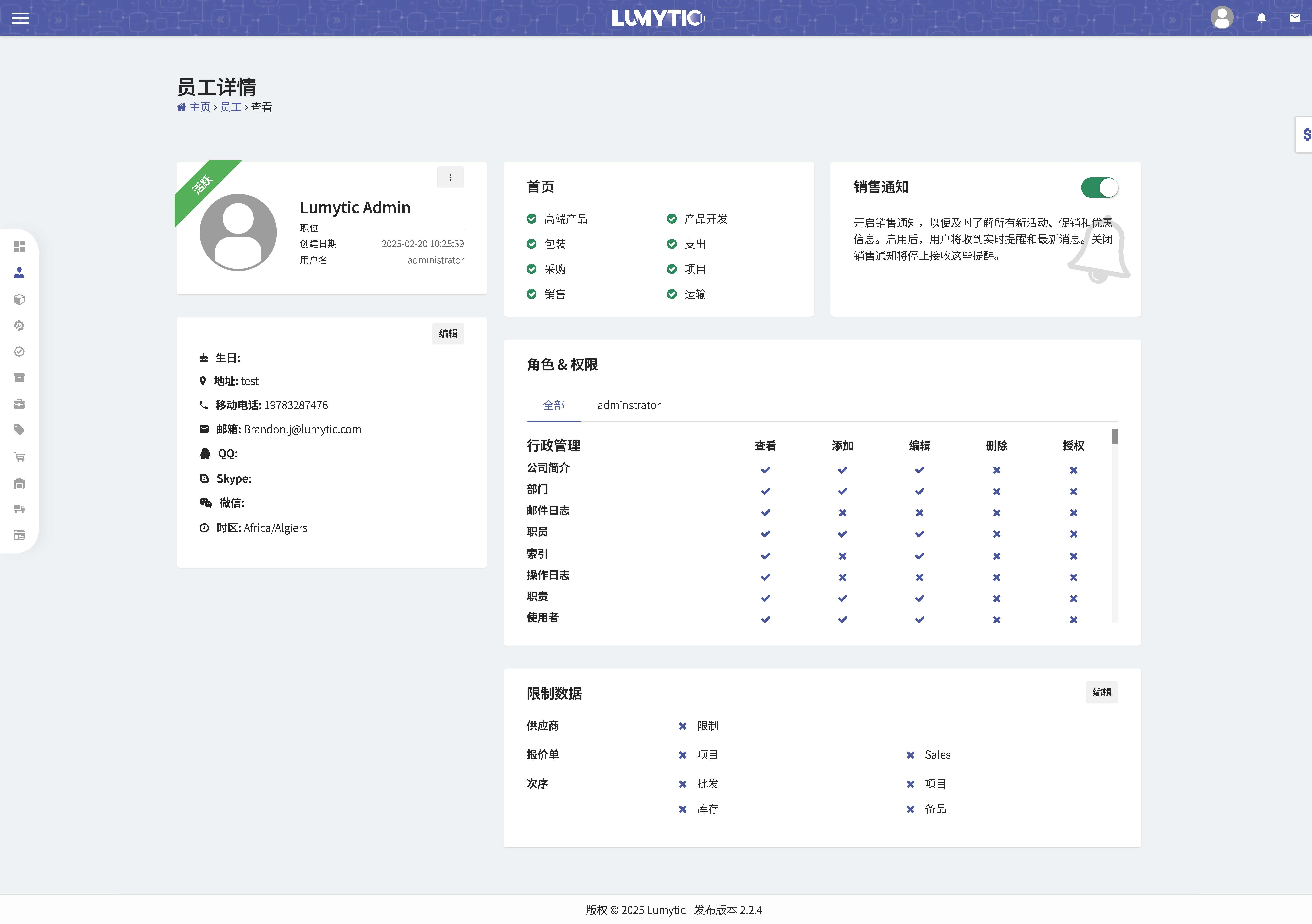The height and width of the screenshot is (924, 1312).
Task: Click 编辑 button in 限制数据 section
Action: [1102, 692]
